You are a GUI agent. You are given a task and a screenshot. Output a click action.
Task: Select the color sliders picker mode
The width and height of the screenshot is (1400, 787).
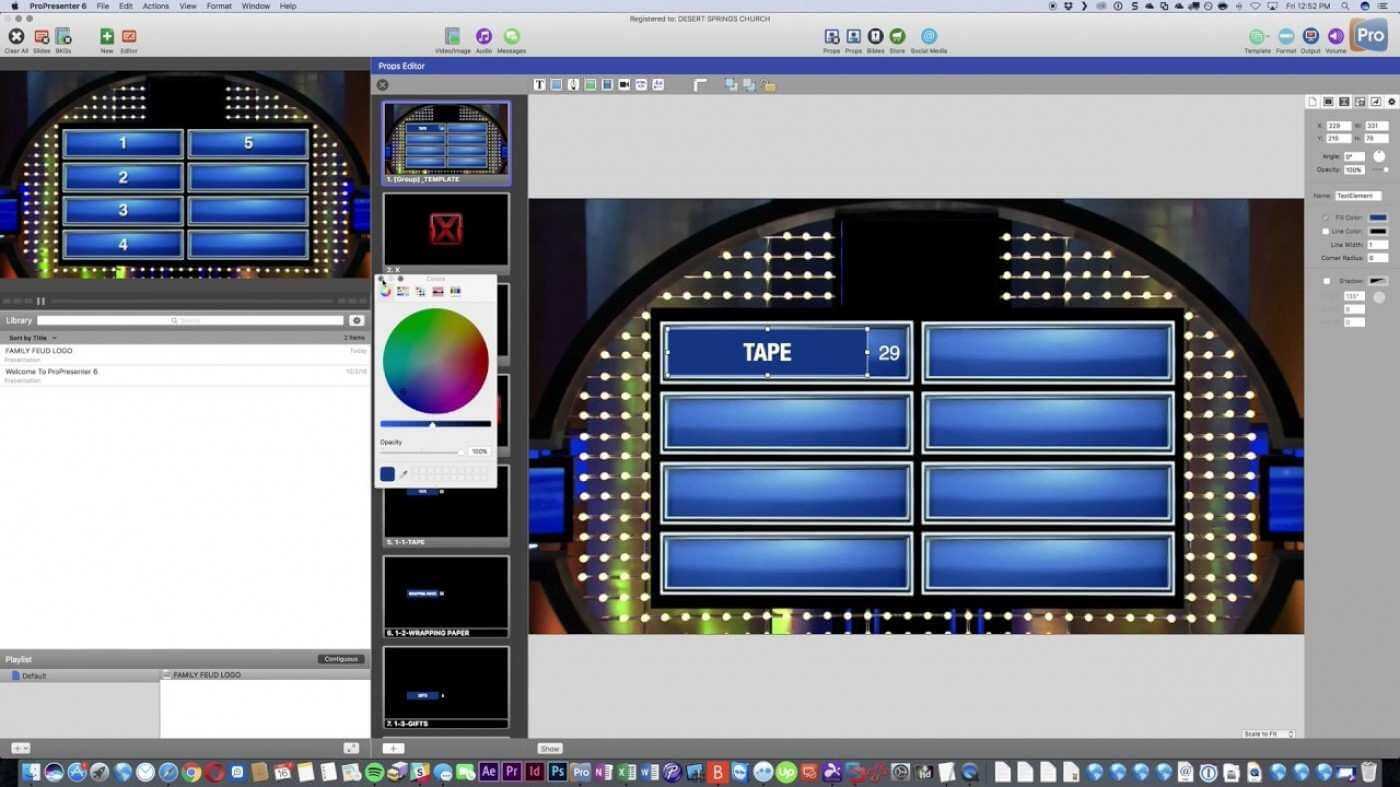(402, 291)
